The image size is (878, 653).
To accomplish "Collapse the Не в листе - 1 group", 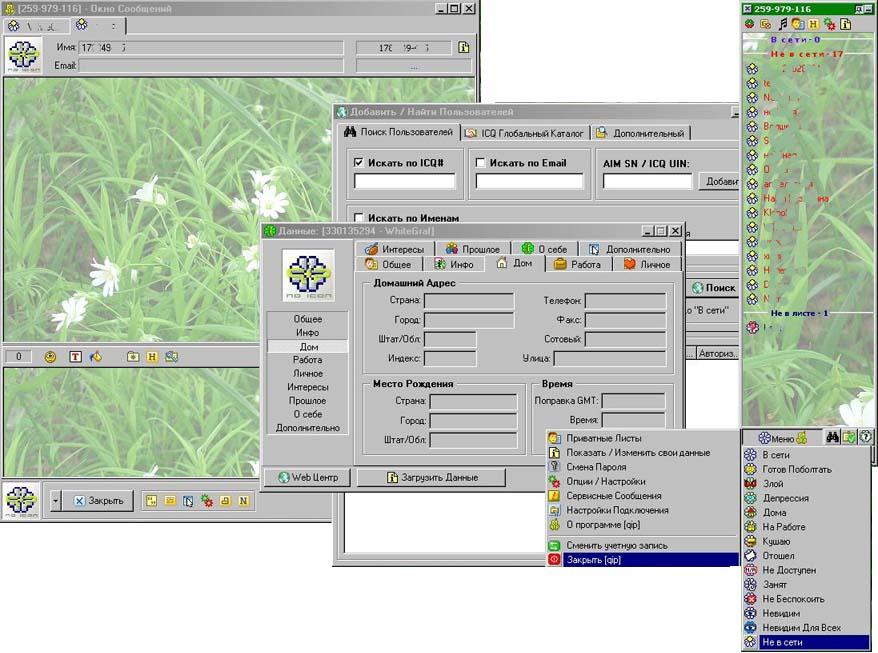I will [799, 313].
